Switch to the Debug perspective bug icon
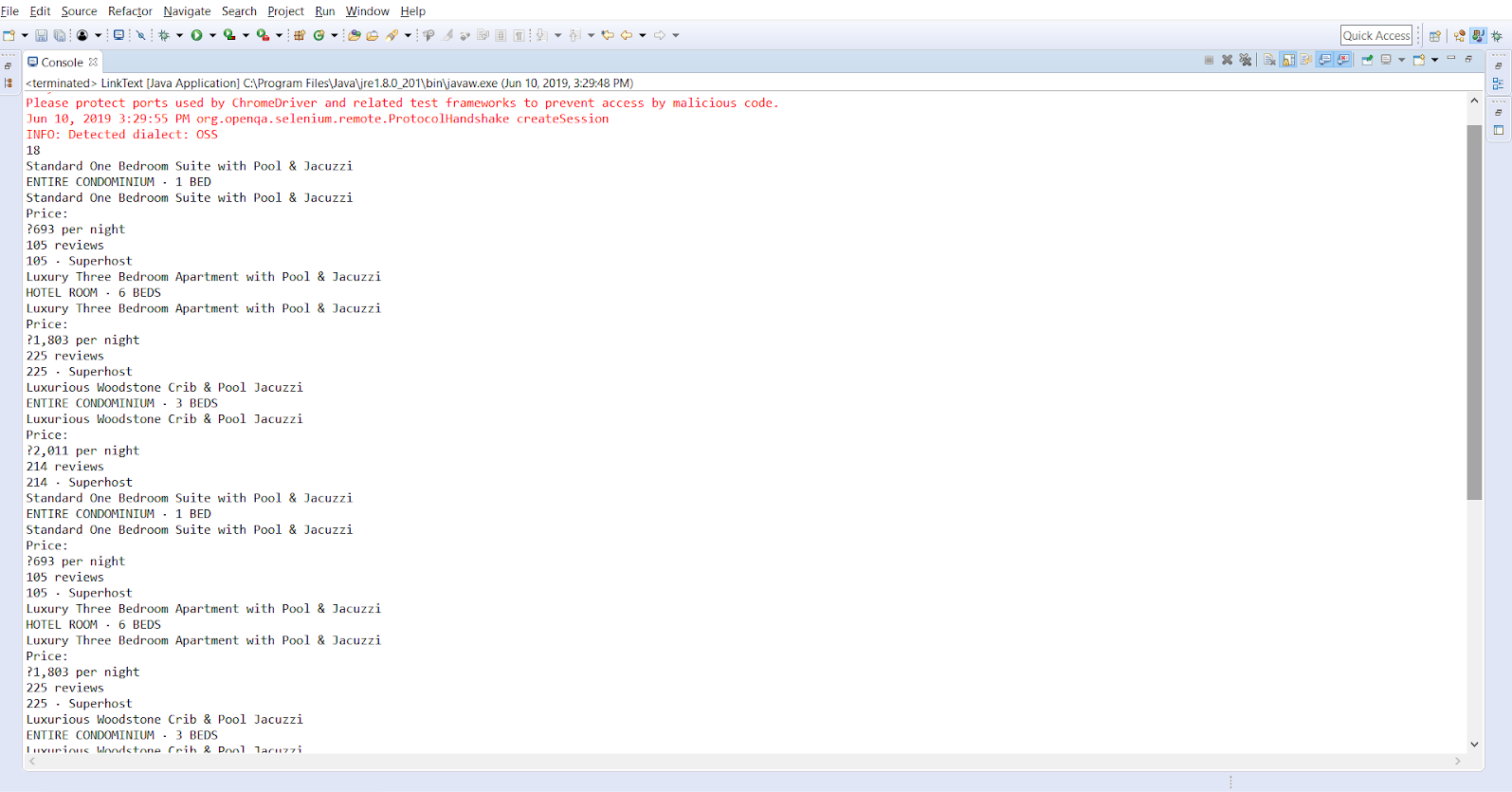 coord(1497,36)
